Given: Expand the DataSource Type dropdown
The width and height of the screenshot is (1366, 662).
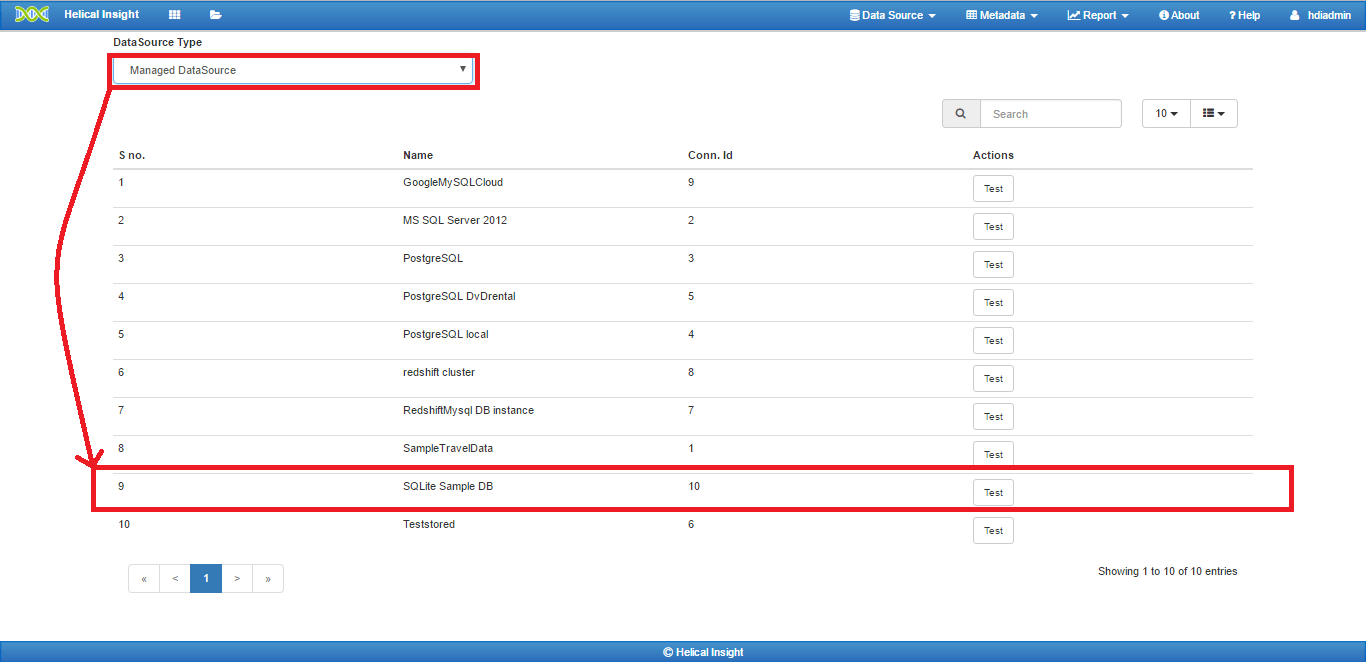Looking at the screenshot, I should click(292, 70).
